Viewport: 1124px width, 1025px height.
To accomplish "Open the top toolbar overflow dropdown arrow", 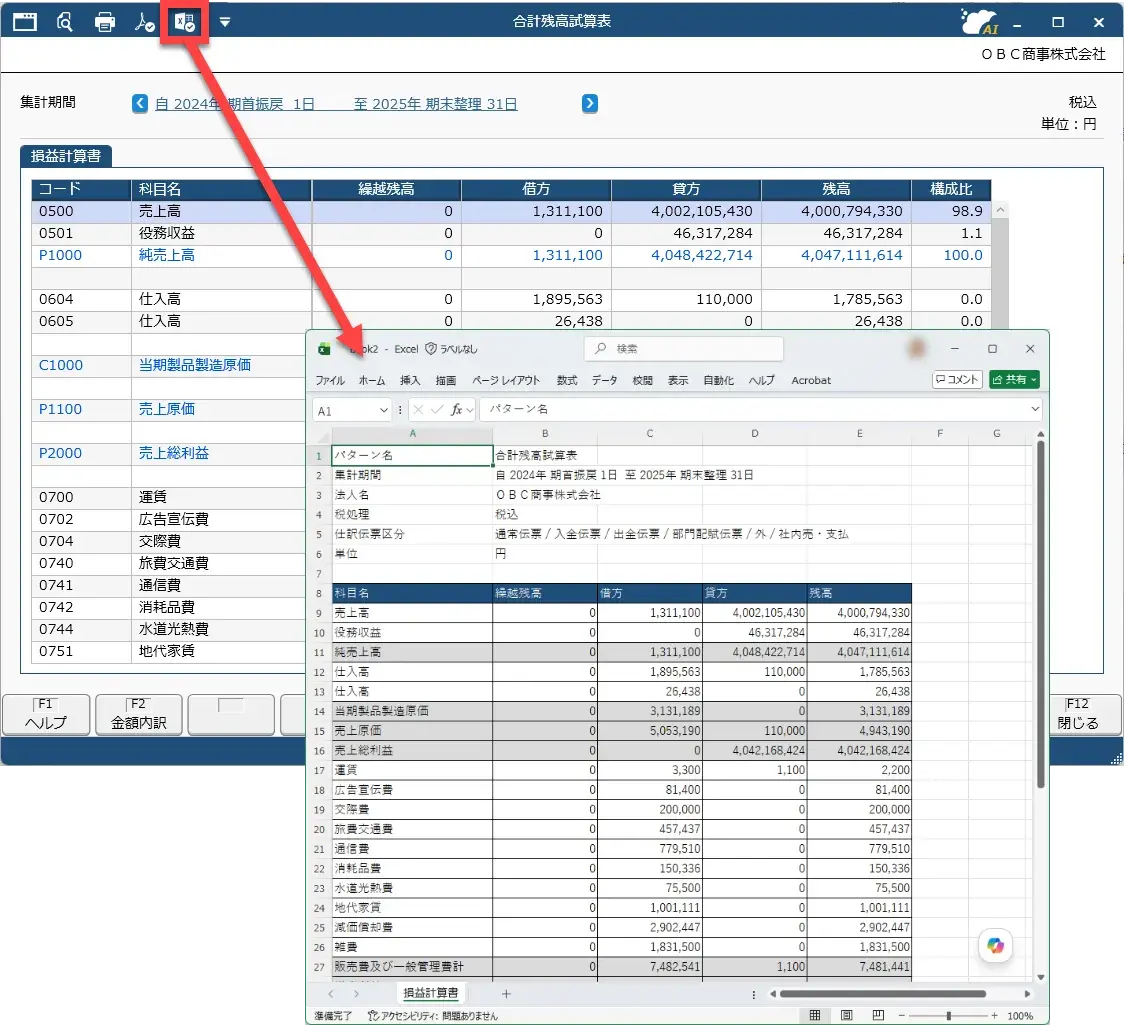I will point(225,22).
